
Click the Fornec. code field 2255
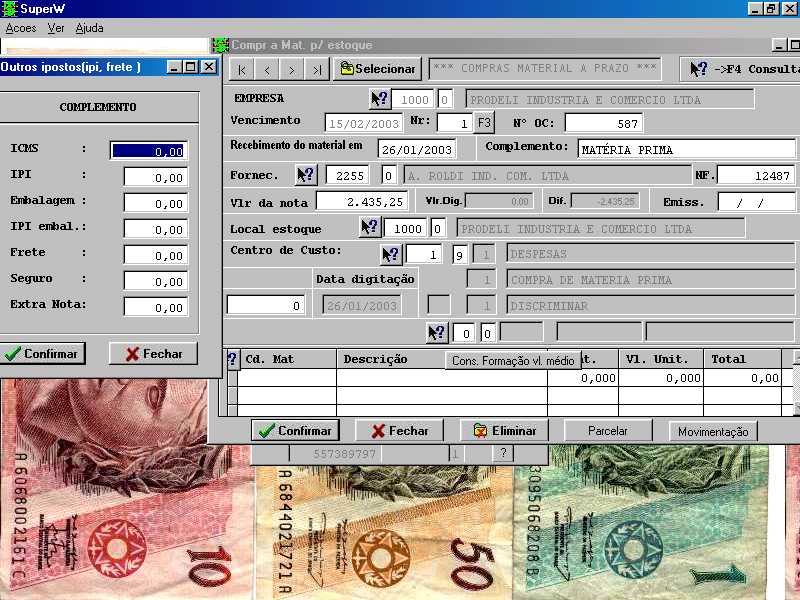pos(349,176)
